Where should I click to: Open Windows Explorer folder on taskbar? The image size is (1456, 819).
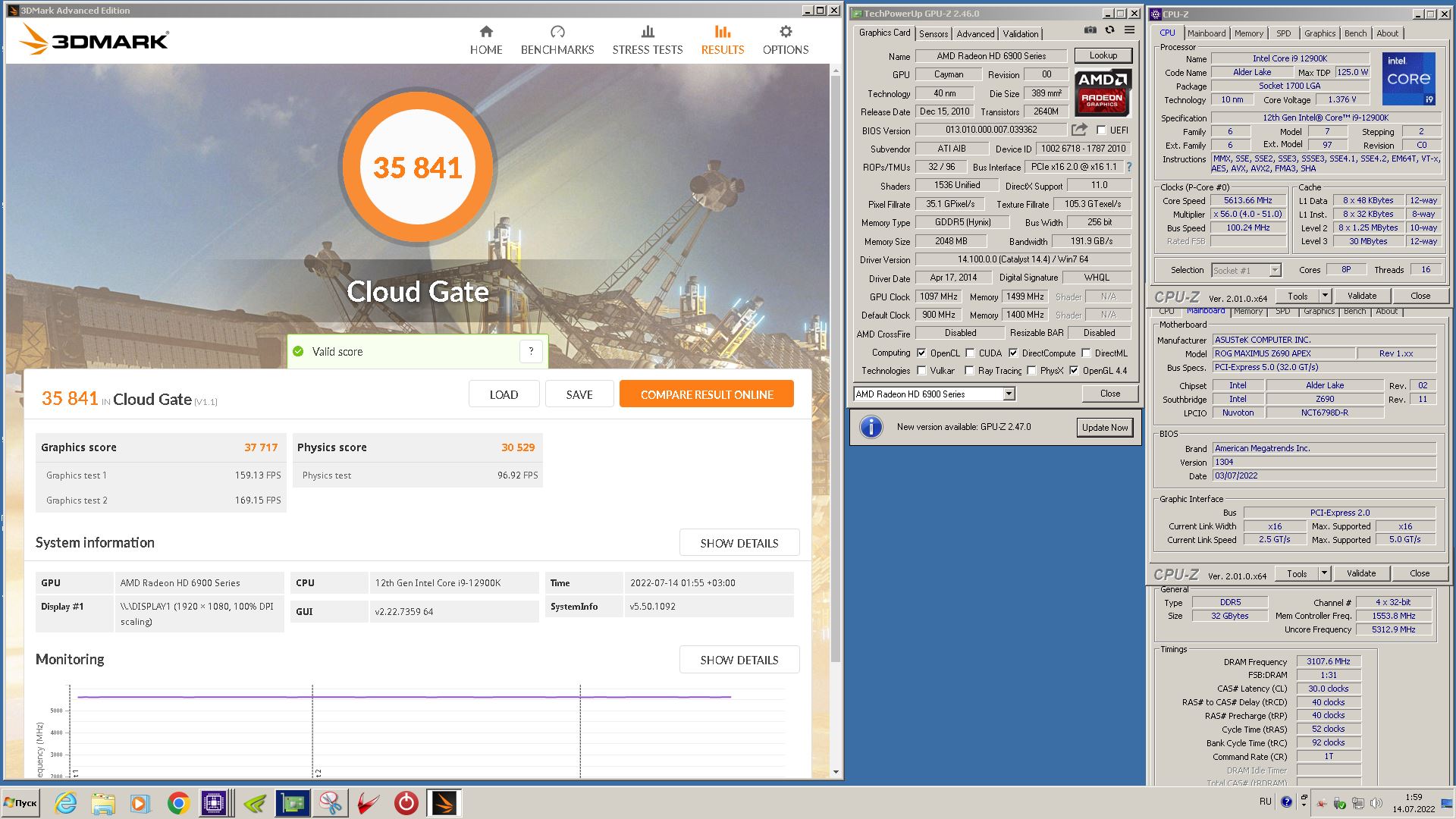point(103,803)
